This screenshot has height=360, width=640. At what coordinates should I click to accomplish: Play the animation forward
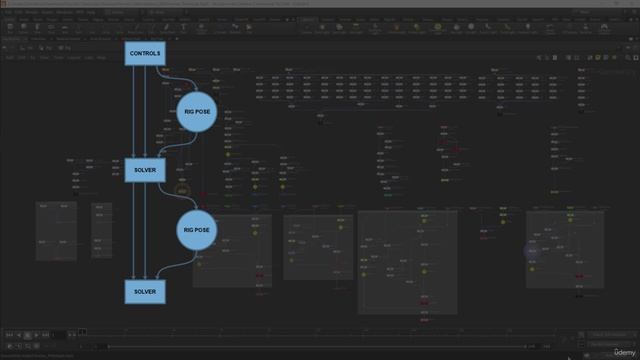click(x=36, y=335)
